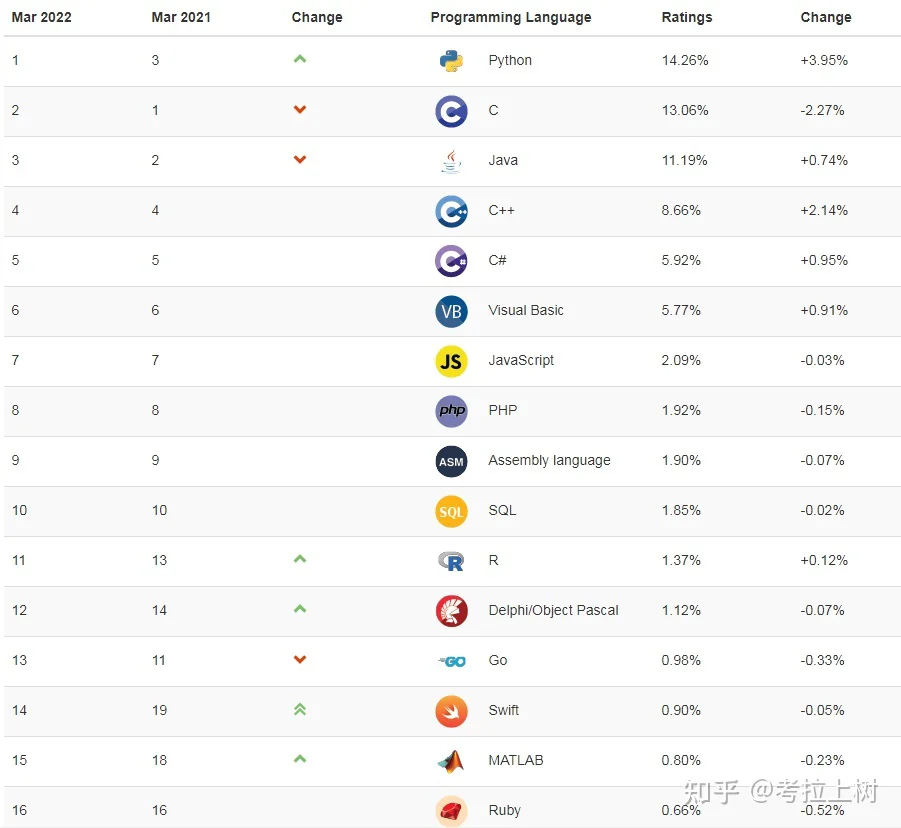The image size is (901, 828).
Task: Click the Mar 2022 column header
Action: pyautogui.click(x=41, y=17)
